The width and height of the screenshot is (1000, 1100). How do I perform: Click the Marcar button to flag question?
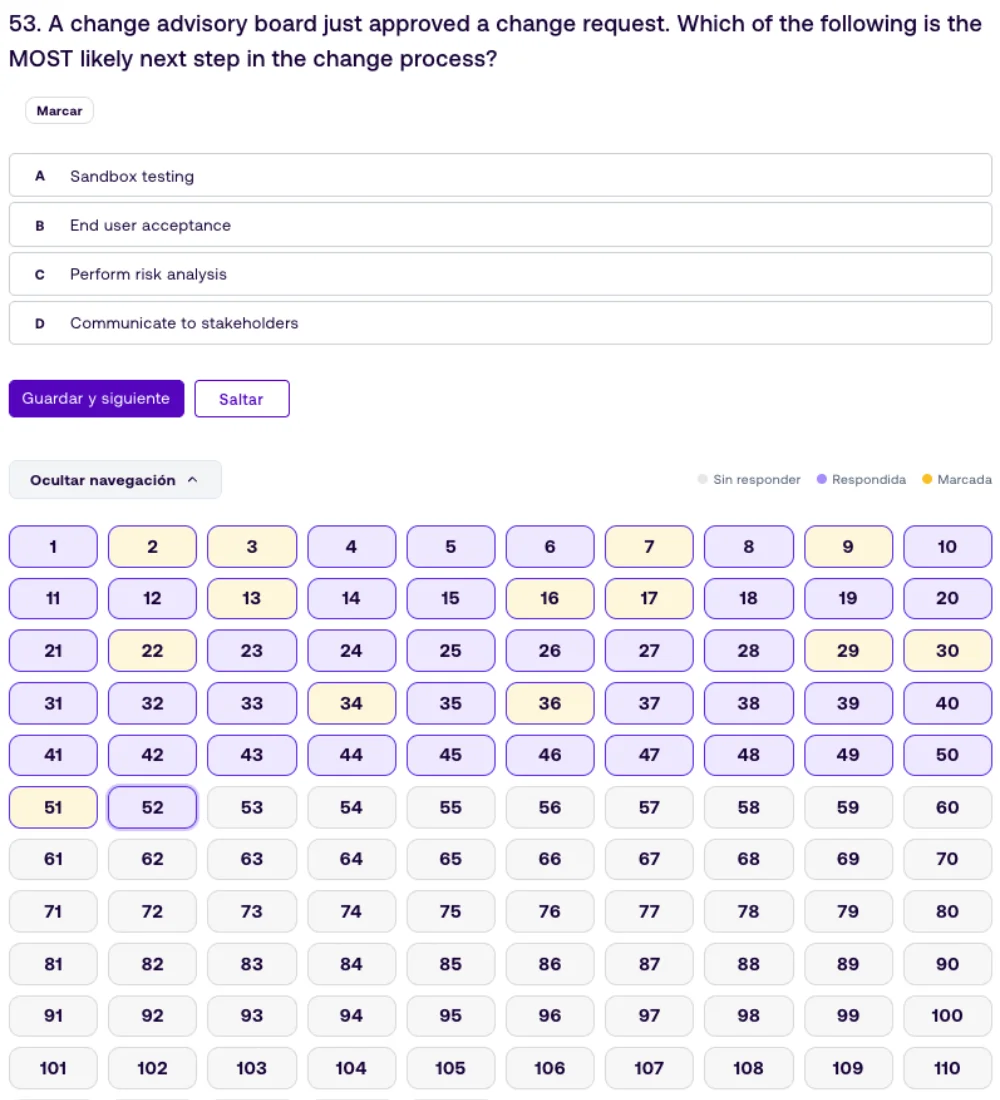tap(59, 111)
